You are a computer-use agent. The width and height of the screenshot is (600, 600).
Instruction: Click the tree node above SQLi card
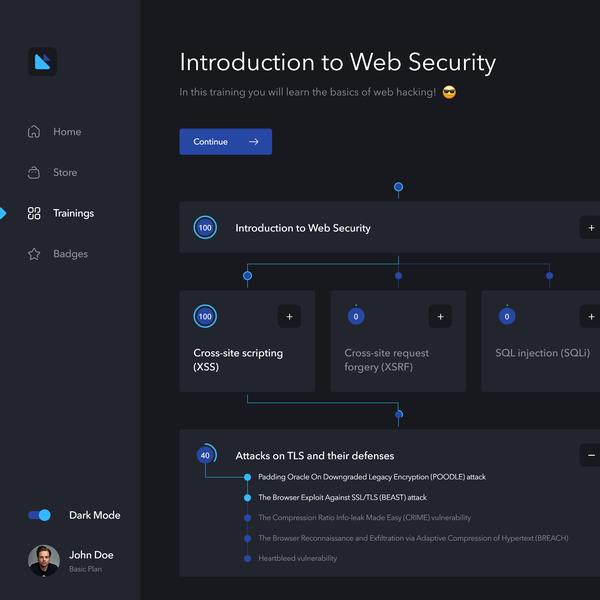(549, 276)
